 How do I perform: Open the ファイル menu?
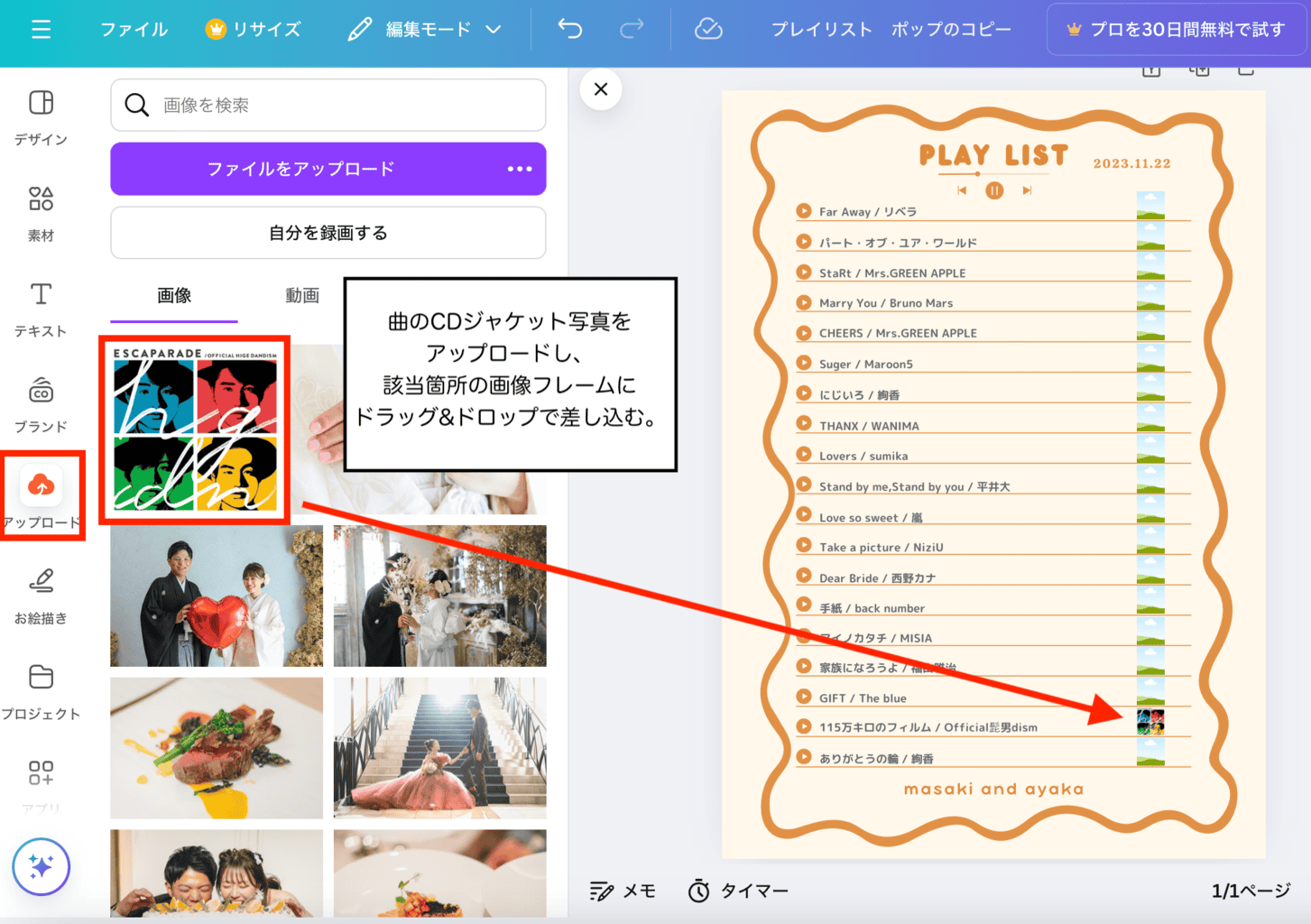[134, 30]
